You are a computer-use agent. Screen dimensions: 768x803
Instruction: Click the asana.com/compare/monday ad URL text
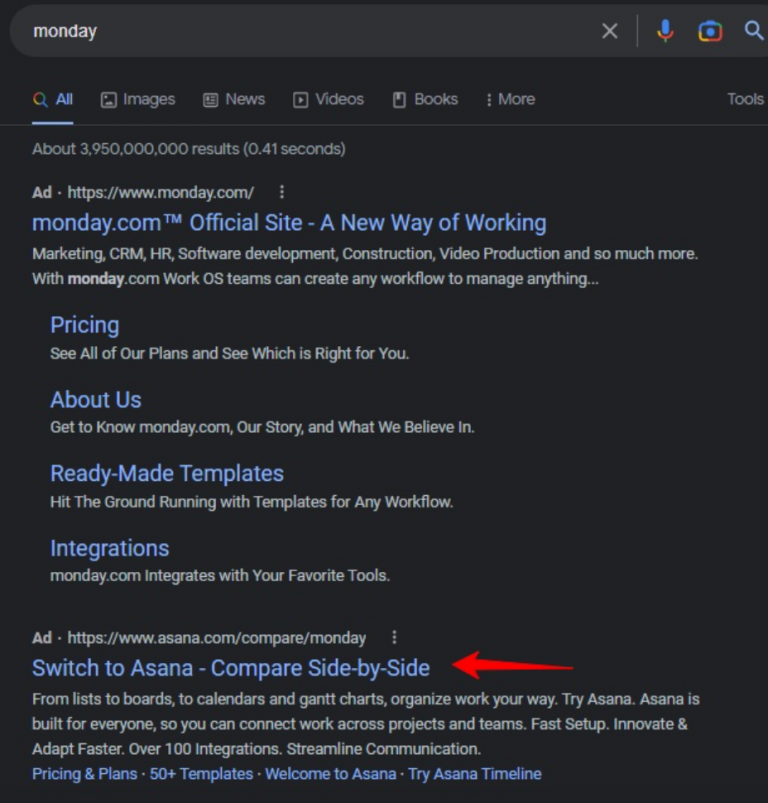point(217,638)
